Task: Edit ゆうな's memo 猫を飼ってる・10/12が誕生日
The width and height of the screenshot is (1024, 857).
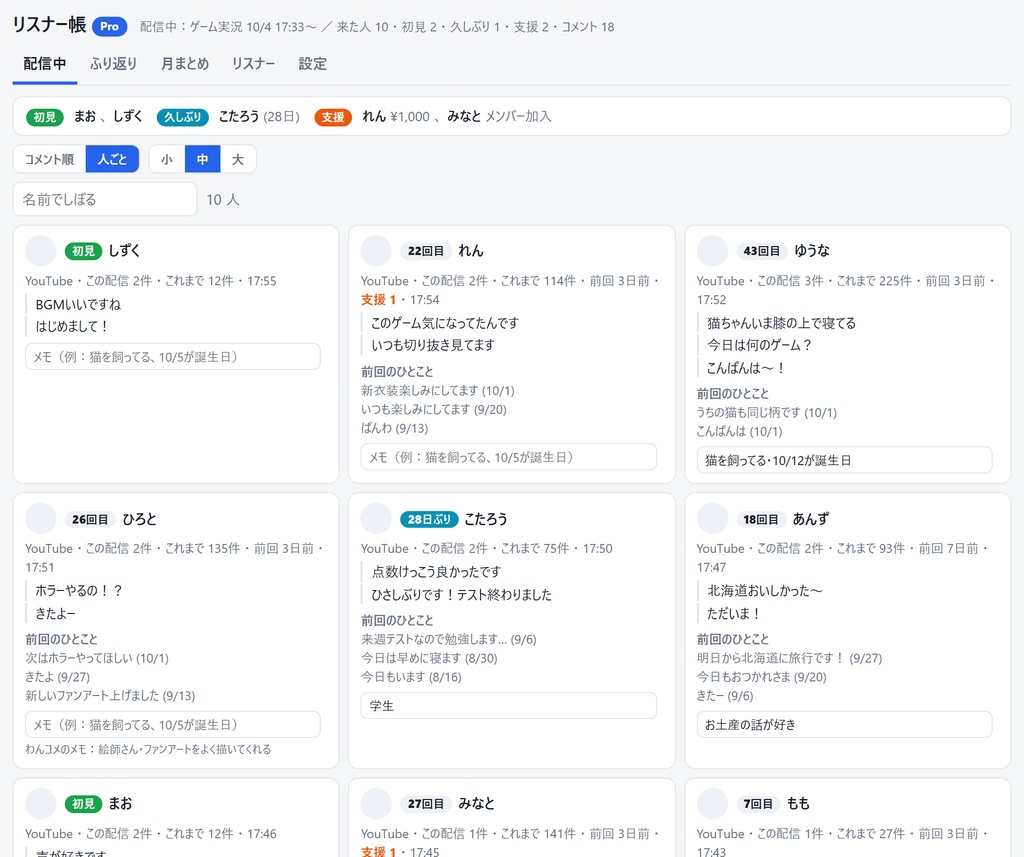Action: click(x=844, y=460)
